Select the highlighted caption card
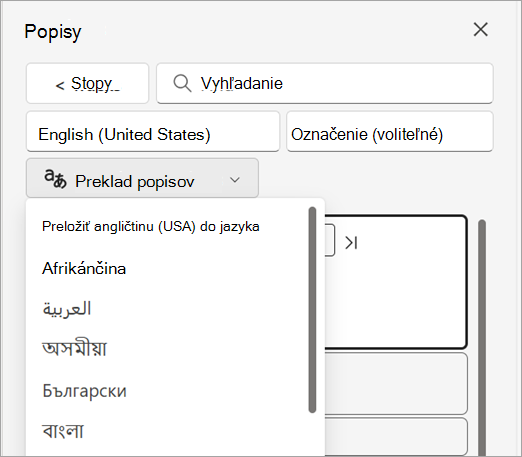The image size is (522, 457). 396,282
